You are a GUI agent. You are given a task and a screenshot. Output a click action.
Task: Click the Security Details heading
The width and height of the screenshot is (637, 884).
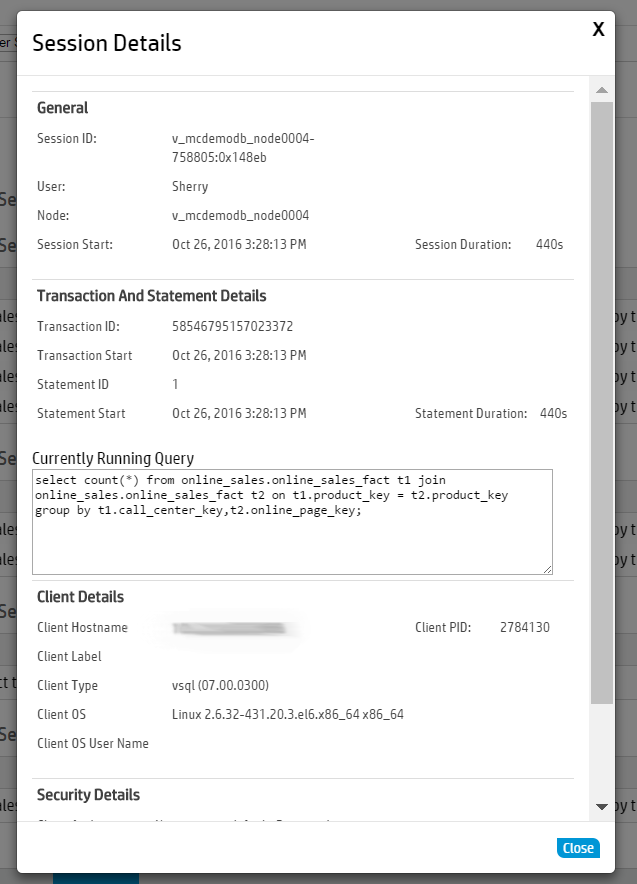(88, 795)
